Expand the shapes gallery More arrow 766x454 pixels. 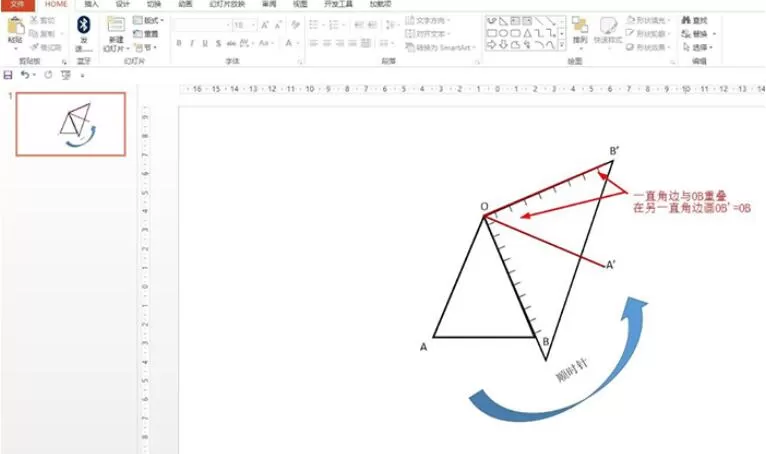562,45
